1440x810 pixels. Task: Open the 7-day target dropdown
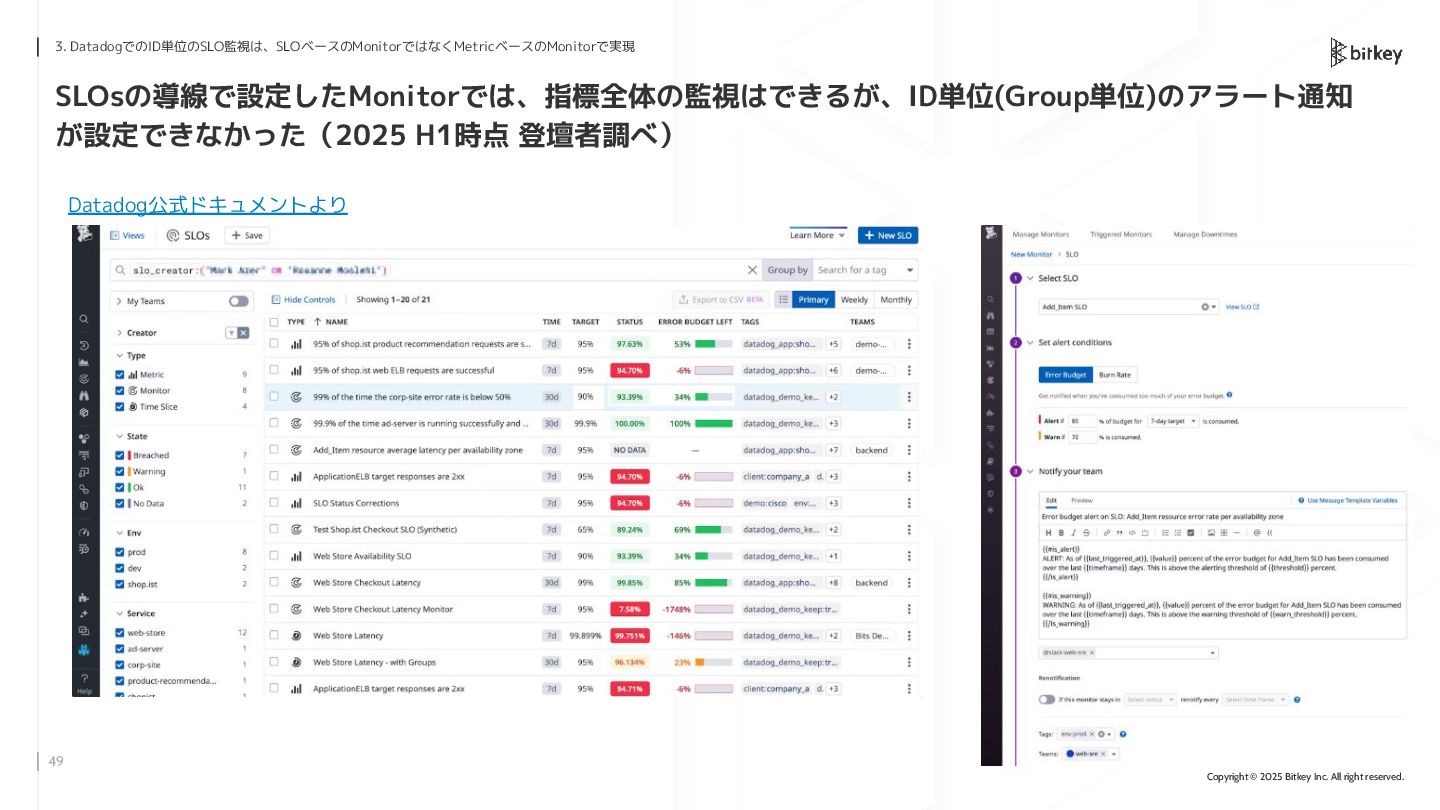pyautogui.click(x=1172, y=422)
